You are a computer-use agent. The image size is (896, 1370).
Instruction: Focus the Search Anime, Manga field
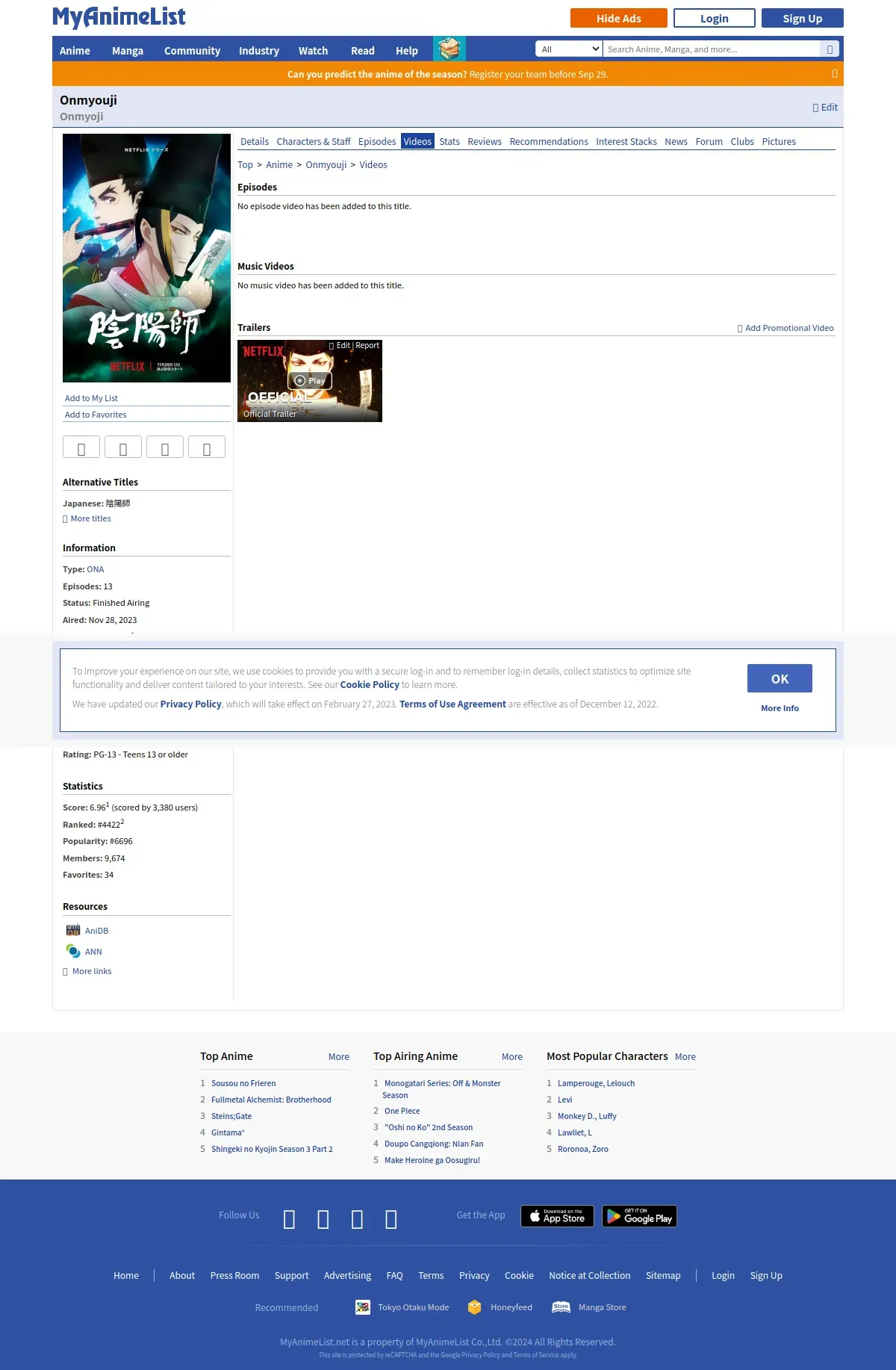point(712,49)
